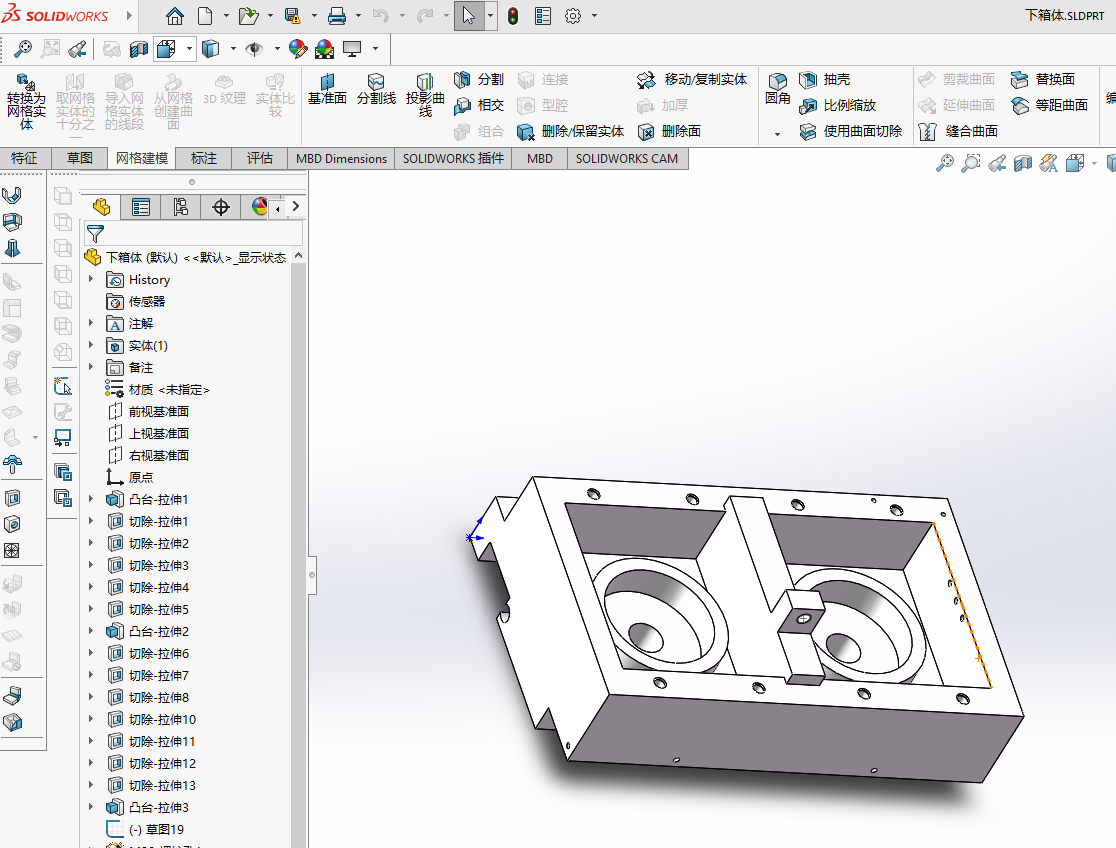
Task: Expand the 注解 tree node
Action: tap(91, 323)
